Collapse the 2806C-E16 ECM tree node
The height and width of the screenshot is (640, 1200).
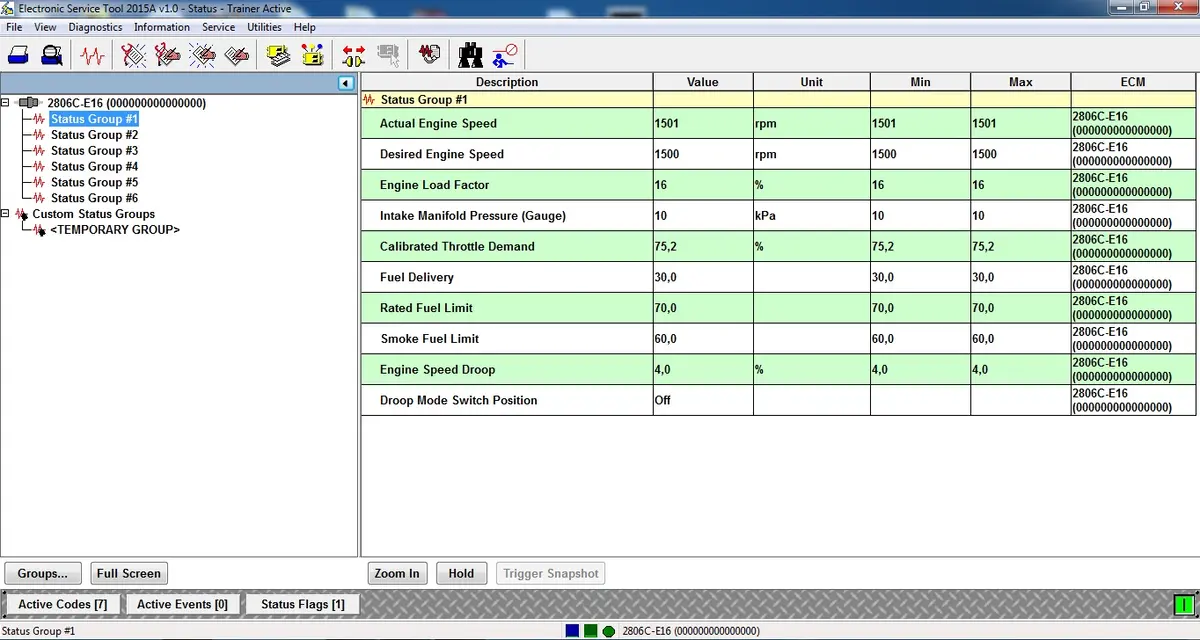point(7,103)
